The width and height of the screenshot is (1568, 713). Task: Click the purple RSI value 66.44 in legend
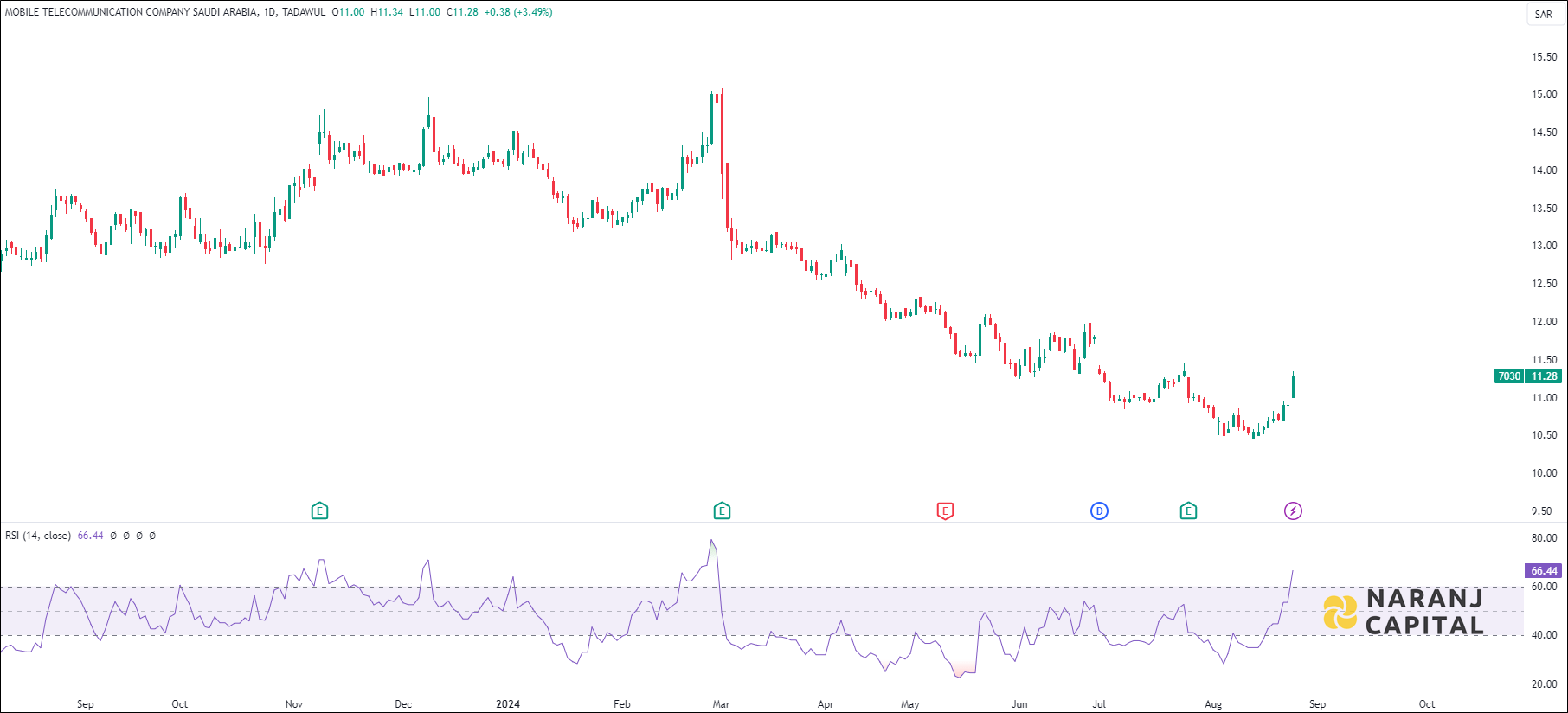point(90,536)
